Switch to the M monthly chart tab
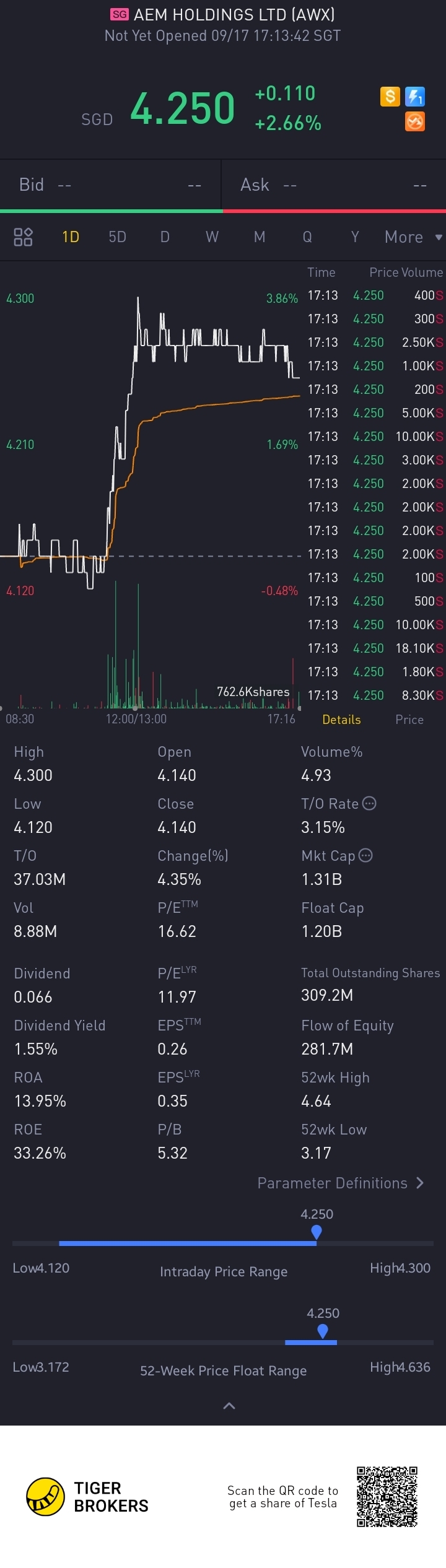 260,237
